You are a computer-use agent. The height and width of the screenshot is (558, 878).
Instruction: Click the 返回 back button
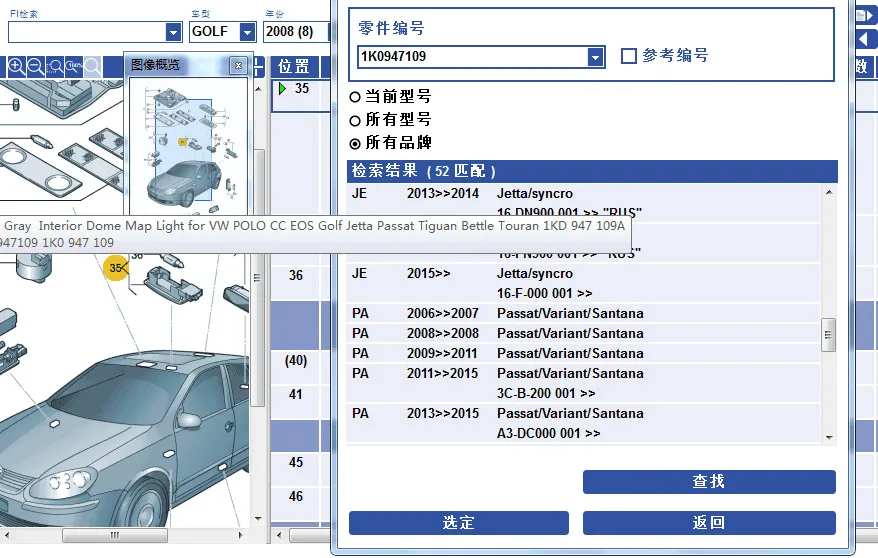pyautogui.click(x=709, y=523)
